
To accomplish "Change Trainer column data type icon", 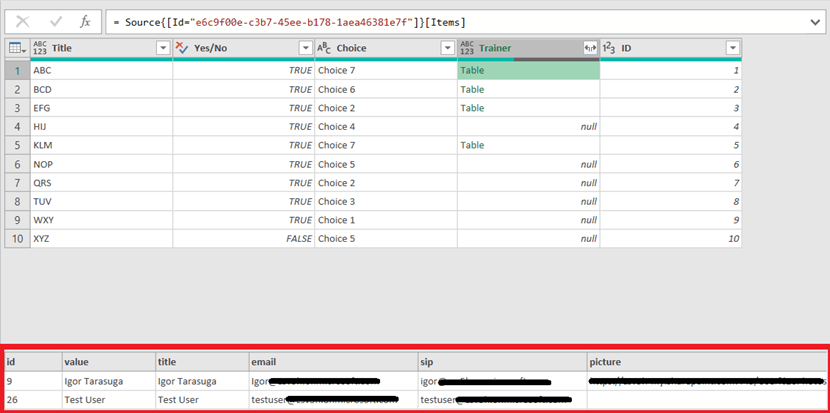I will tap(467, 48).
